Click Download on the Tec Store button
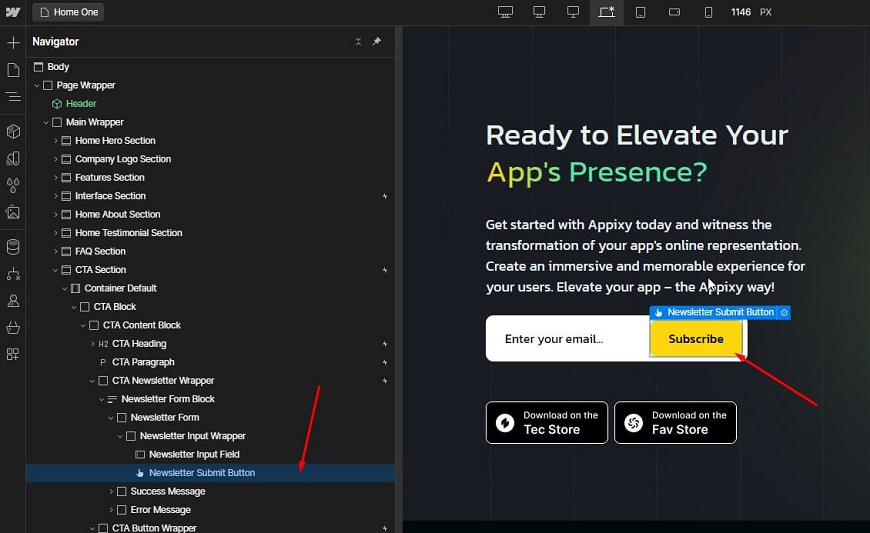Image resolution: width=870 pixels, height=533 pixels. click(x=547, y=423)
